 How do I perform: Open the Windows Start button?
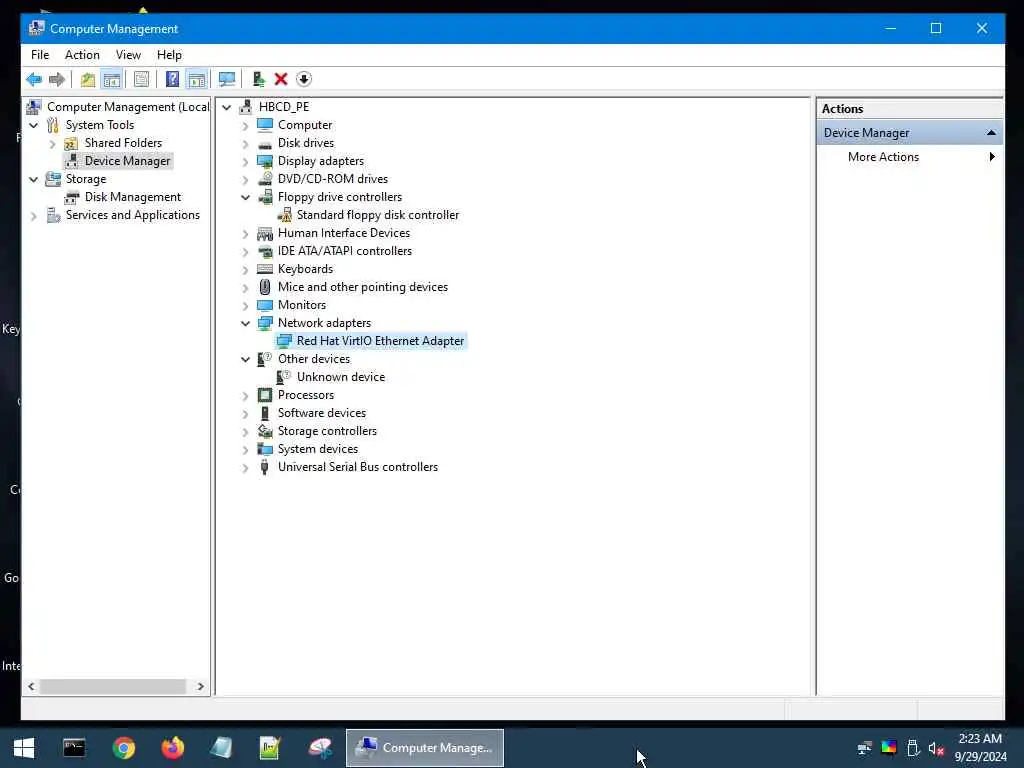pos(24,748)
